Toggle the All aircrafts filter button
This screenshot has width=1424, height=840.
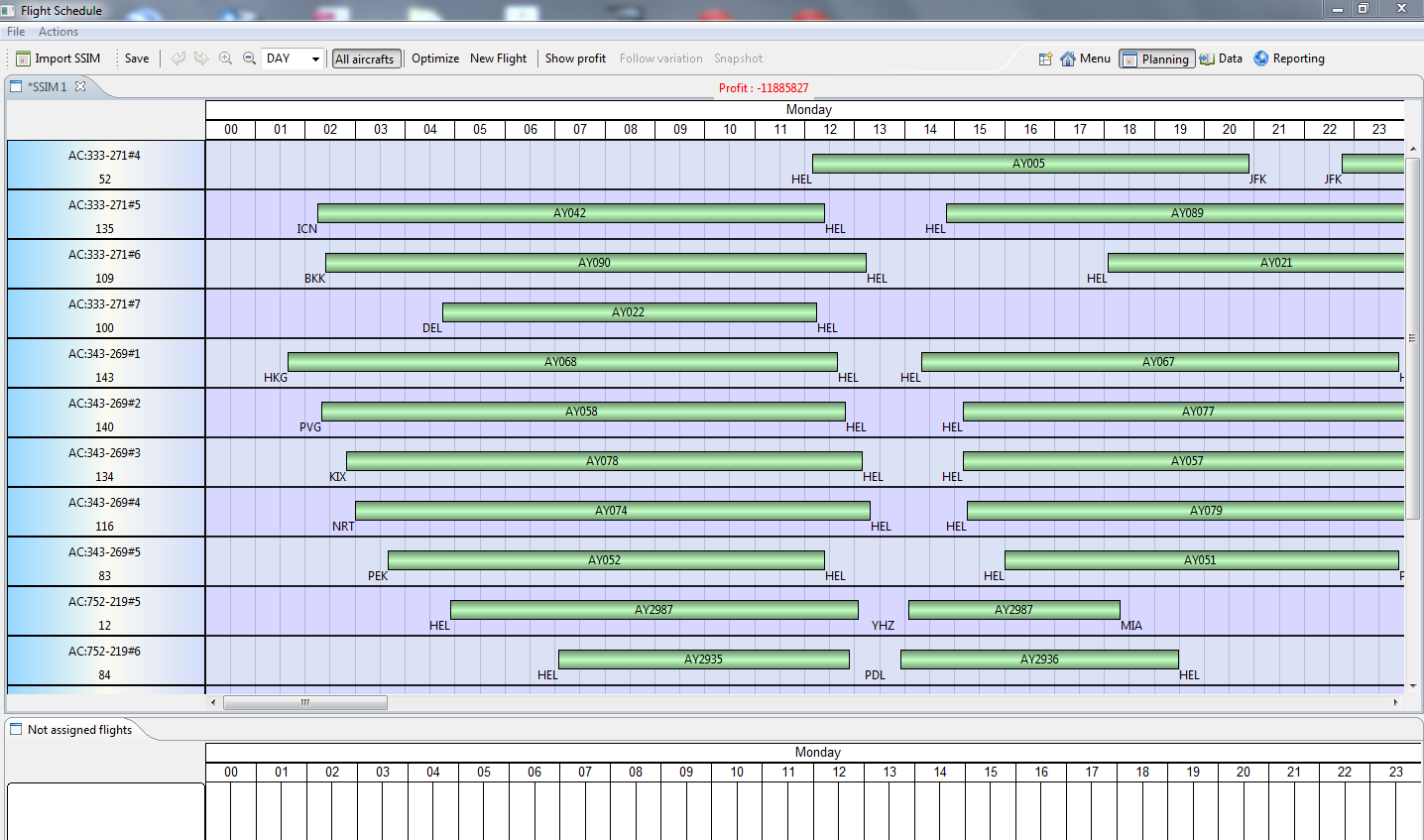pos(366,59)
